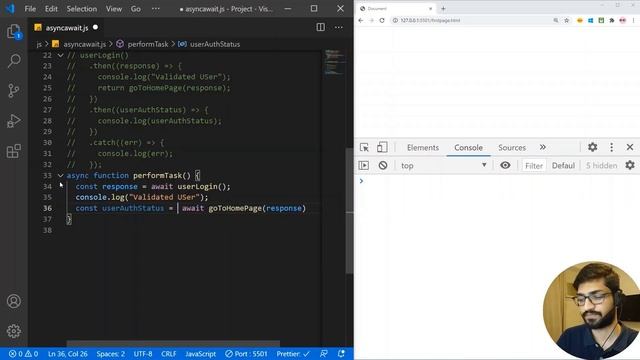The image size is (640, 360).
Task: Change indentation via Spaces: 2
Action: tap(111, 354)
